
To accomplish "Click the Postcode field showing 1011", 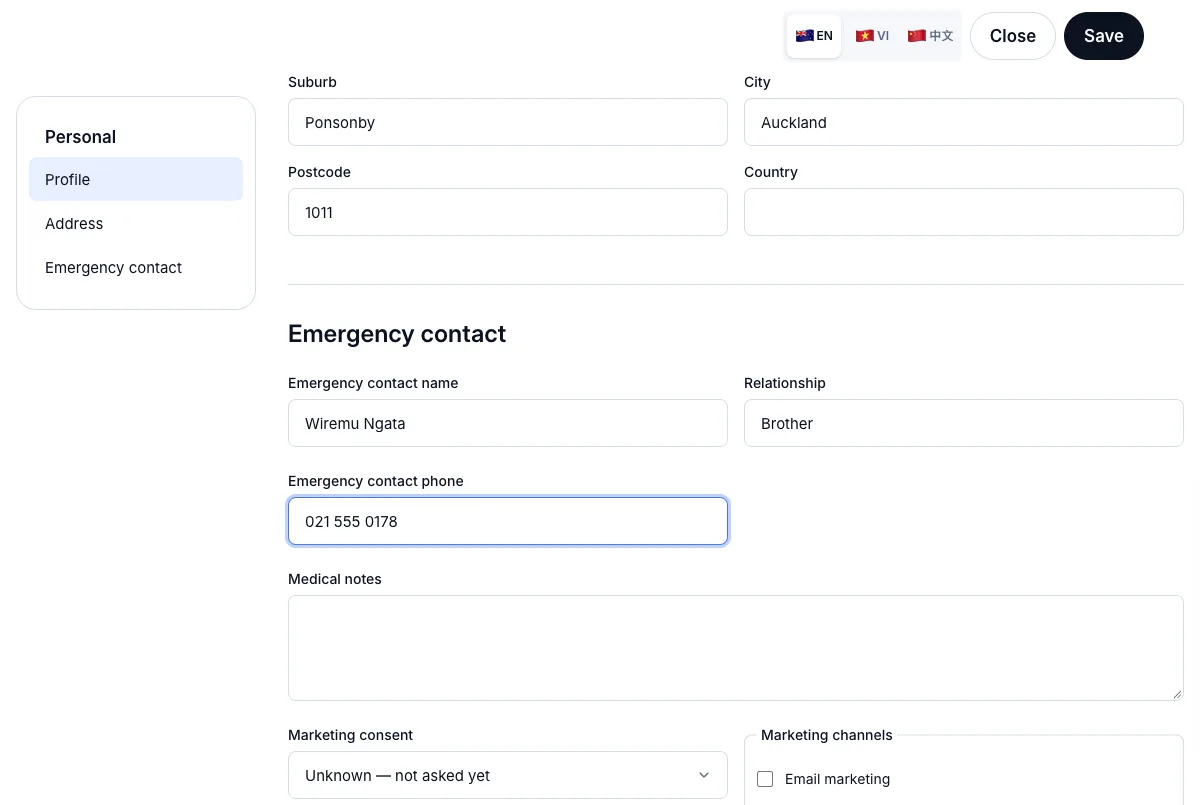I will [x=508, y=212].
